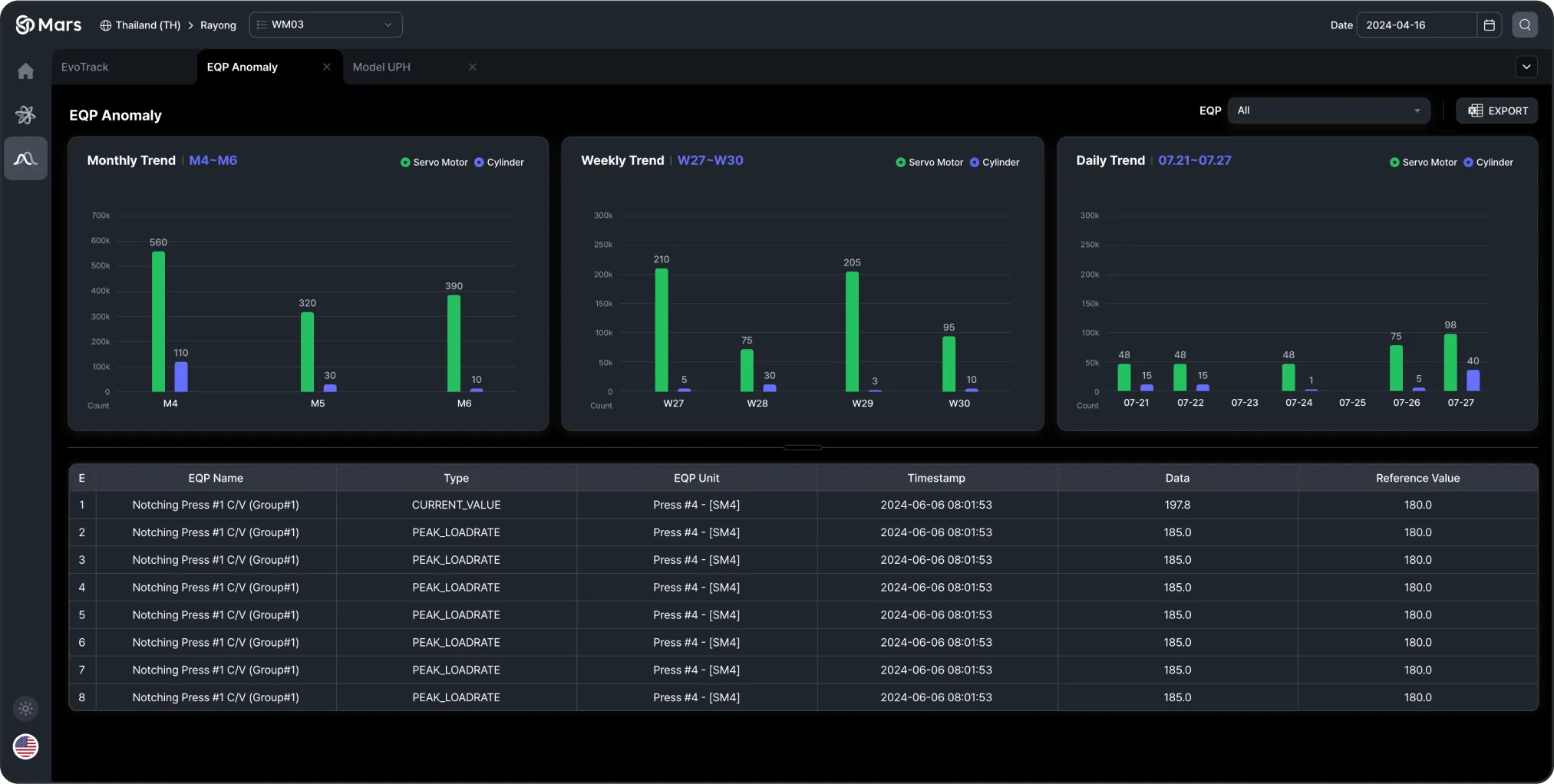Open the WM03 dropdown
The height and width of the screenshot is (784, 1554).
pyautogui.click(x=325, y=25)
